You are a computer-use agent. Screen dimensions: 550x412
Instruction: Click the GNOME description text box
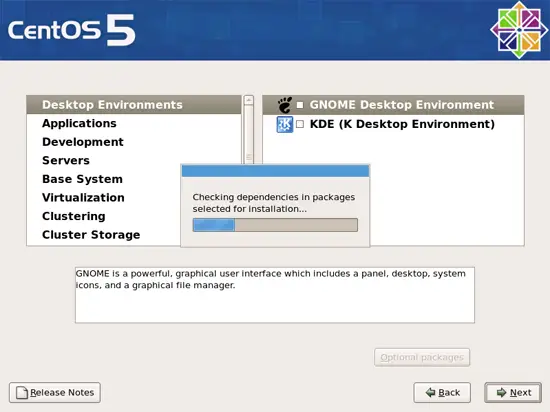[275, 295]
